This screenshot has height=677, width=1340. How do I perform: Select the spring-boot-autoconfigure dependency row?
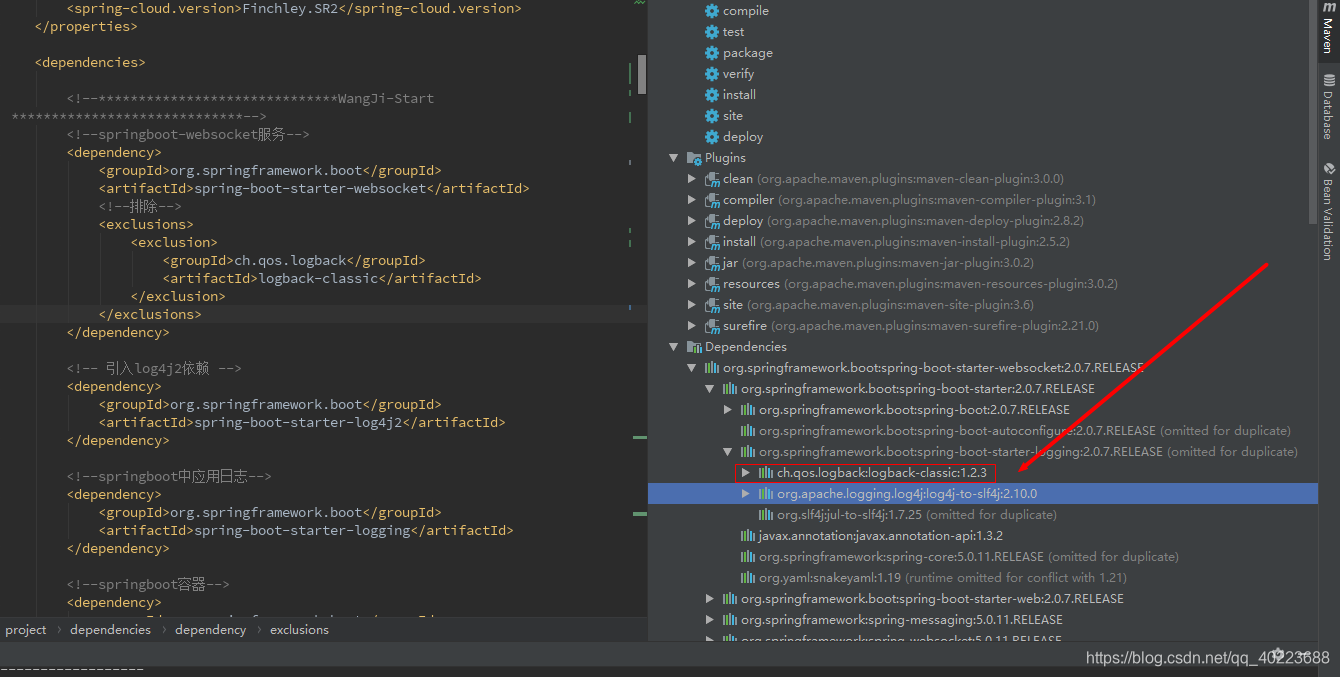(x=983, y=431)
